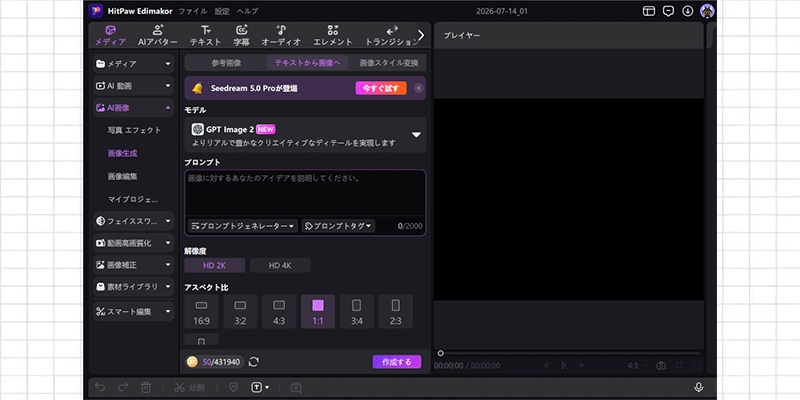800x400 pixels.
Task: Click the player progress slider handle
Action: (440, 353)
